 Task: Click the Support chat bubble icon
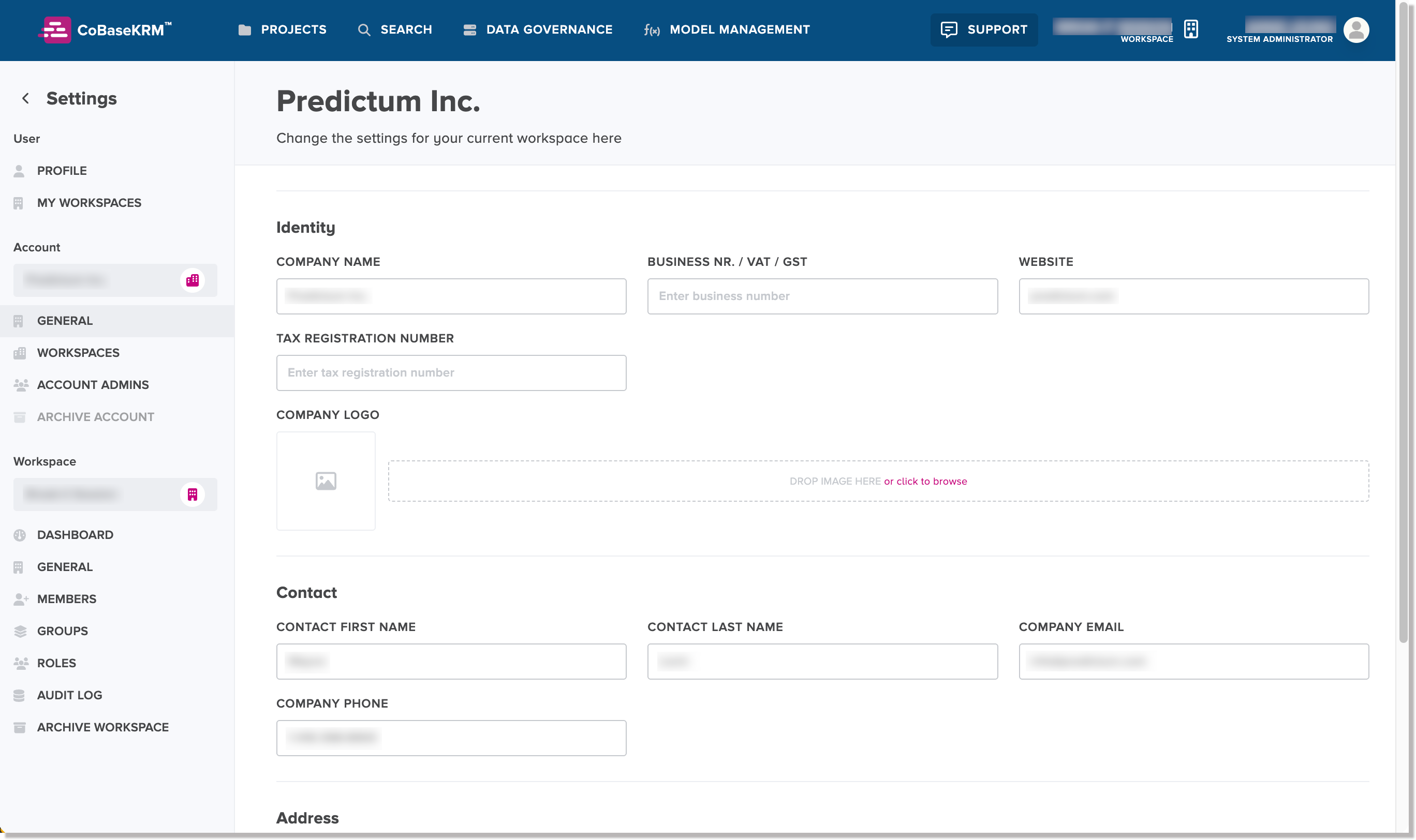(949, 29)
